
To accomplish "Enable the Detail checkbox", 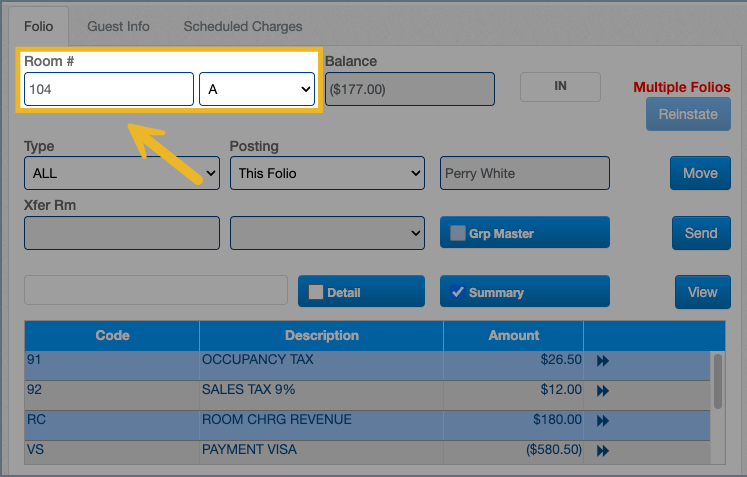I will click(316, 292).
